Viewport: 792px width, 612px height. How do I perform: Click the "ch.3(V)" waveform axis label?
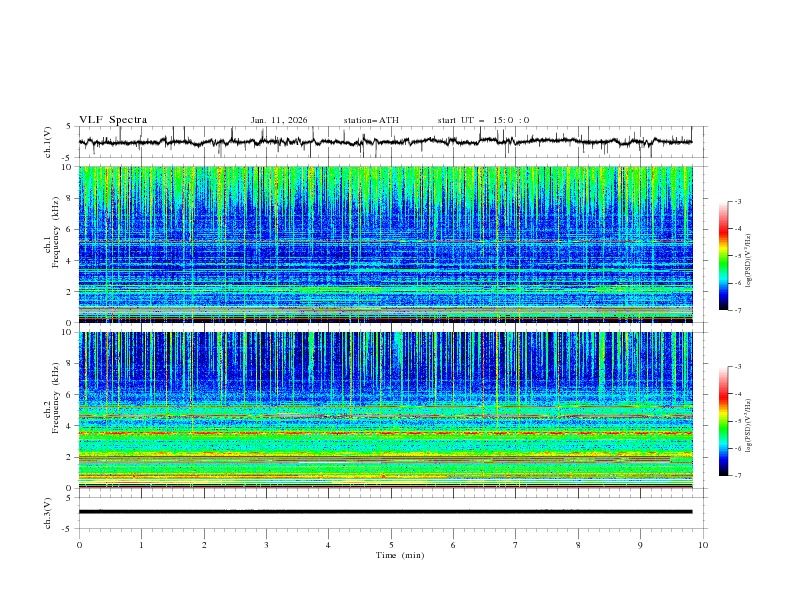[48, 513]
